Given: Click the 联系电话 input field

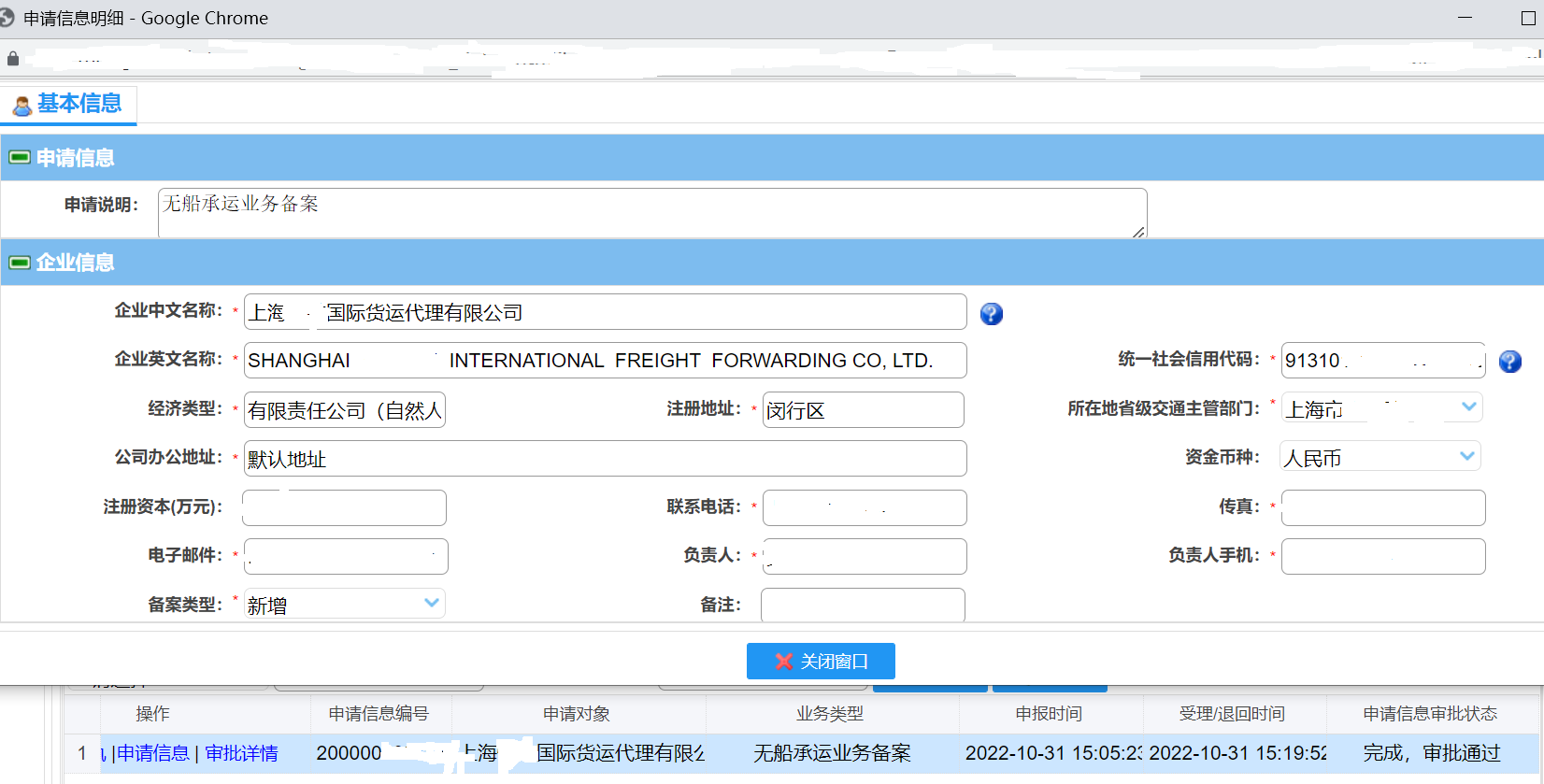Looking at the screenshot, I should (x=865, y=507).
